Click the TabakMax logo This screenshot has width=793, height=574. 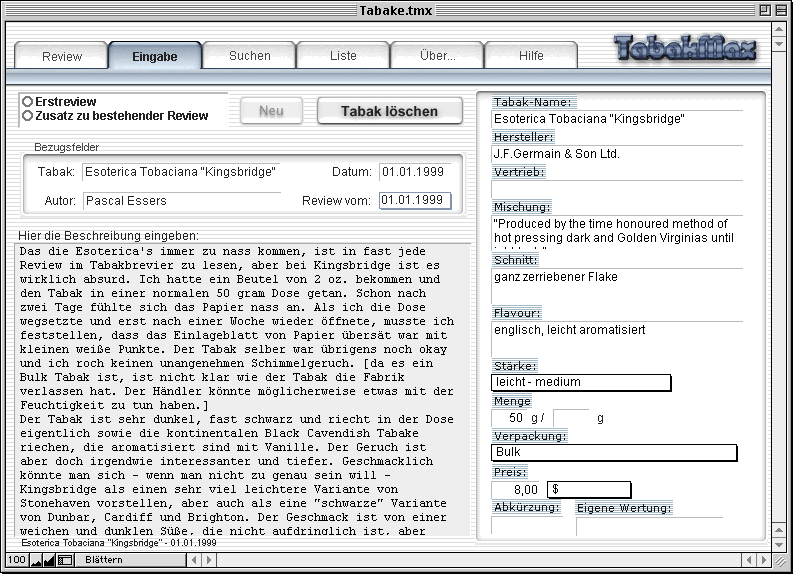pos(685,50)
